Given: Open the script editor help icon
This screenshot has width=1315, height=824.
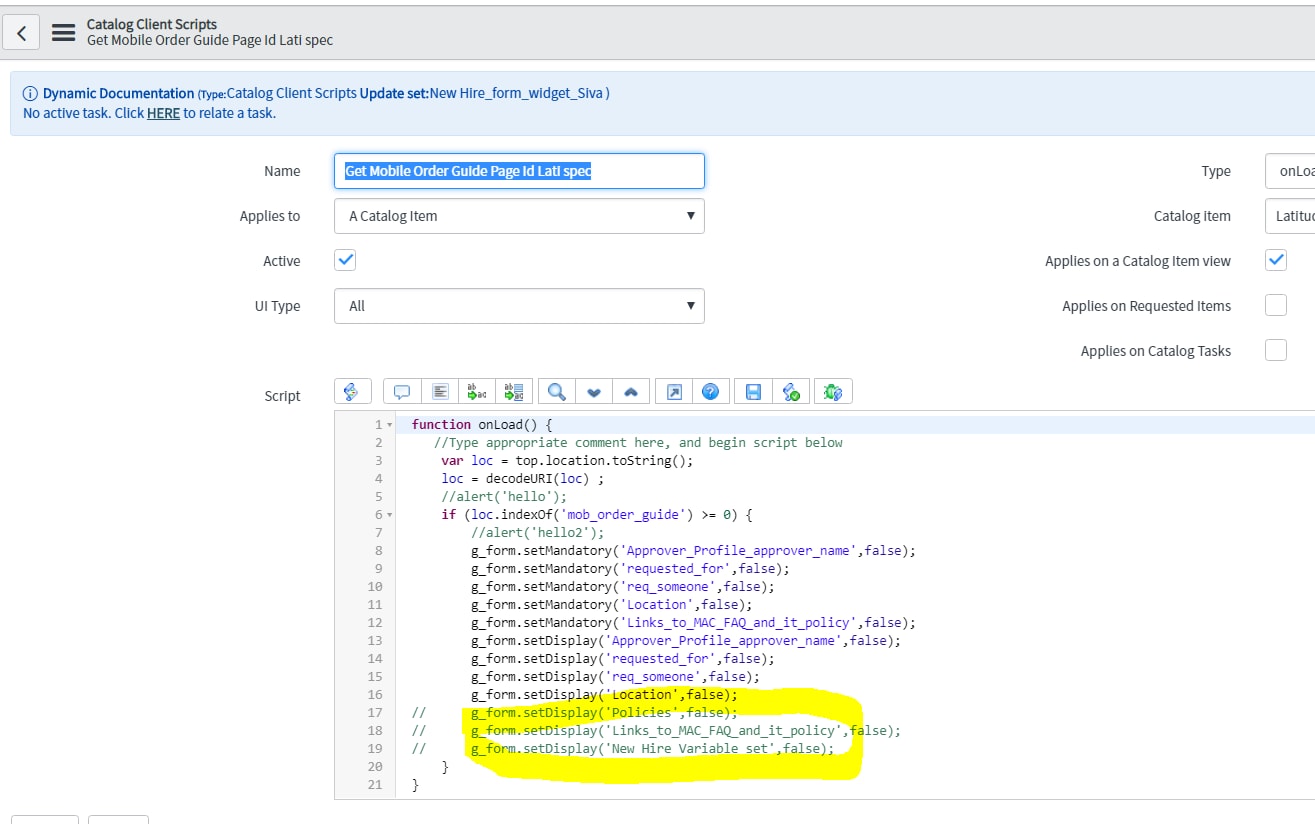Looking at the screenshot, I should pyautogui.click(x=711, y=391).
